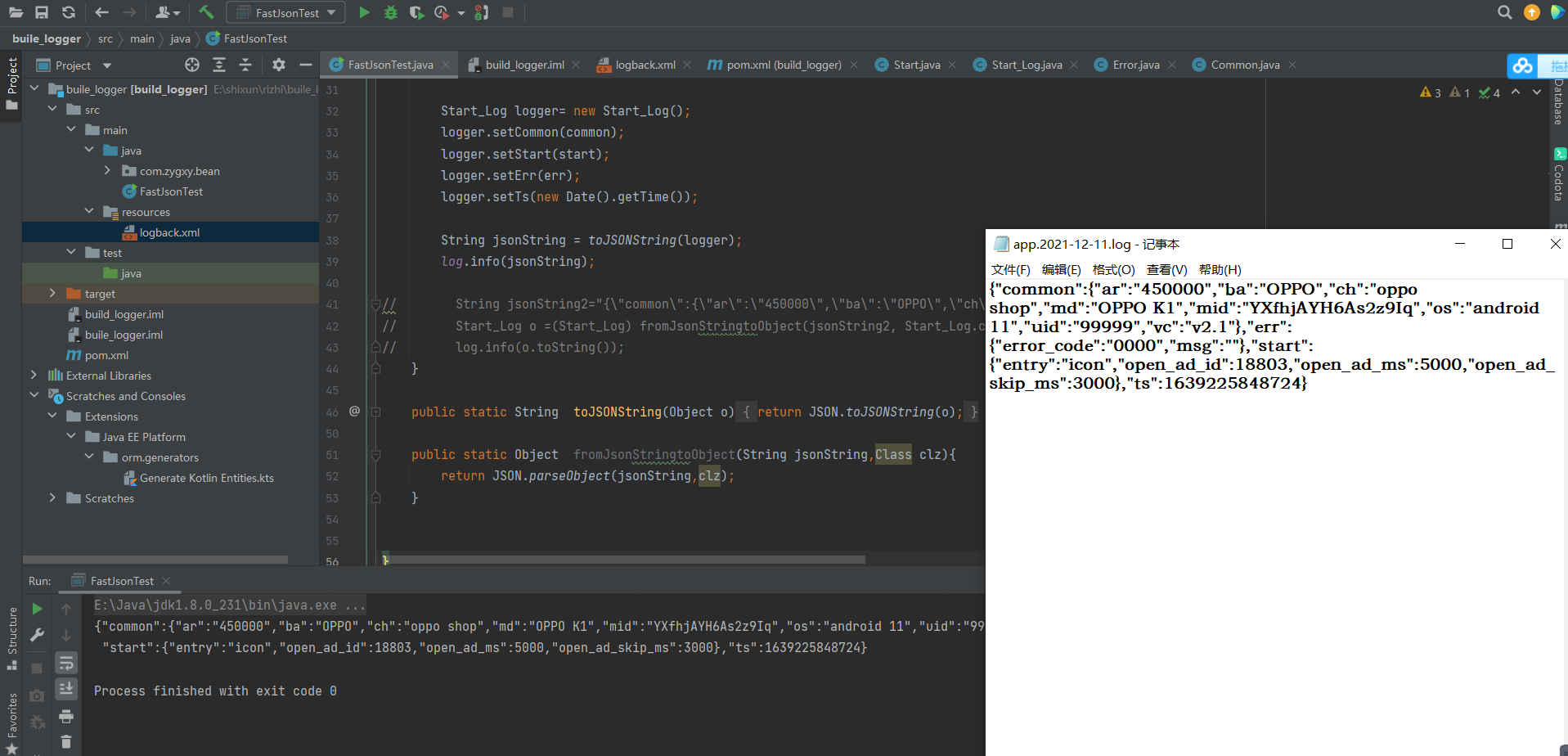Switch to the Error.java editor tab
Screen dimensions: 1568x756
[x=1136, y=65]
